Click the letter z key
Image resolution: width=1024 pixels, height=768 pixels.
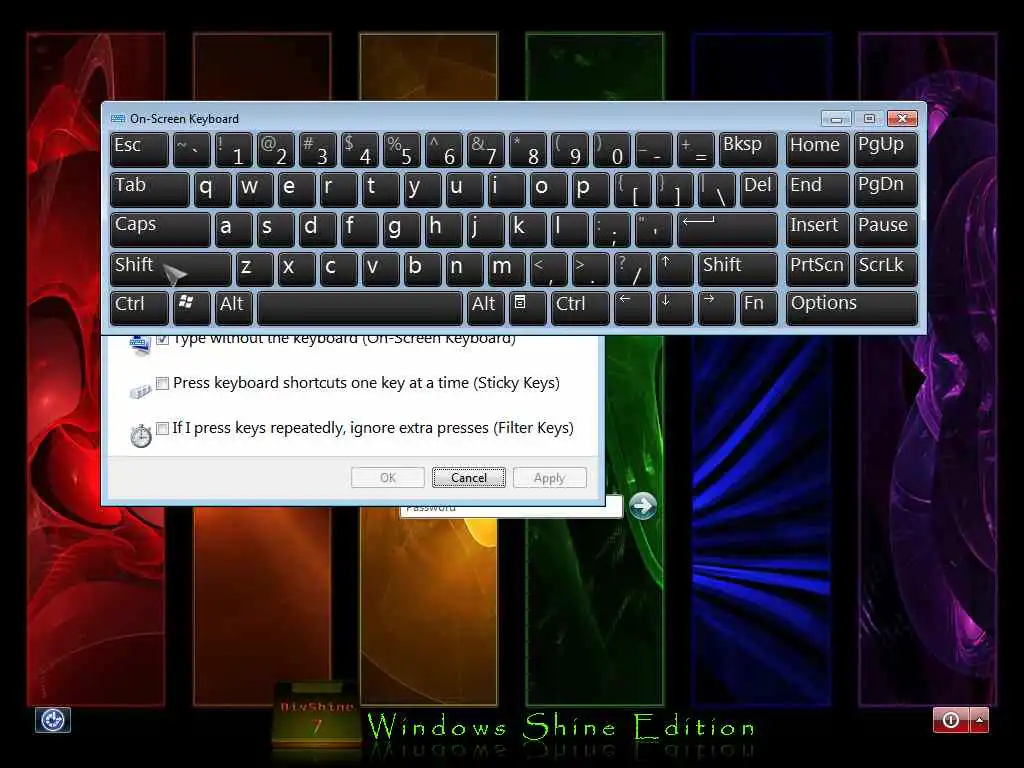[254, 268]
